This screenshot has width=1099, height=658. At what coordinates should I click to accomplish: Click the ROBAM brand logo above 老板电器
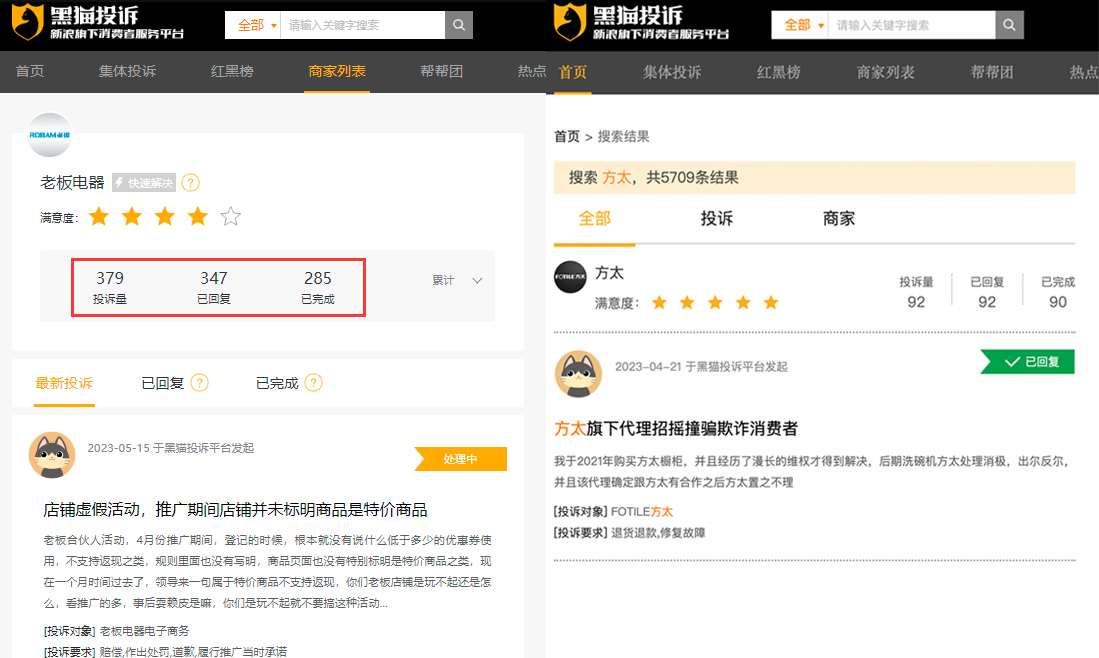(x=50, y=134)
